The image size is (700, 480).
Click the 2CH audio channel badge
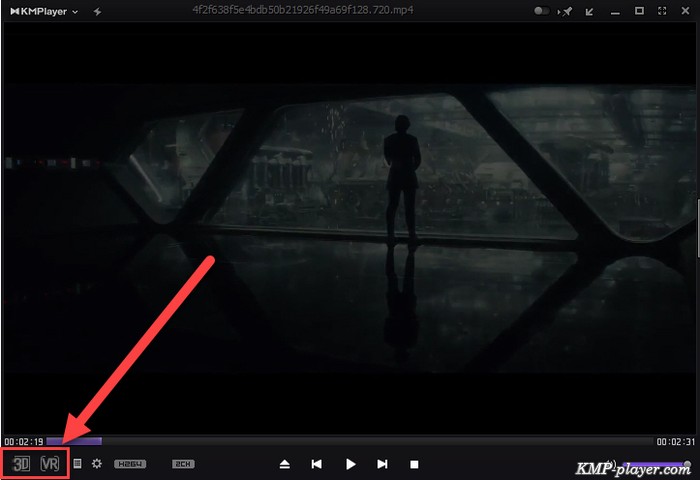click(x=183, y=464)
